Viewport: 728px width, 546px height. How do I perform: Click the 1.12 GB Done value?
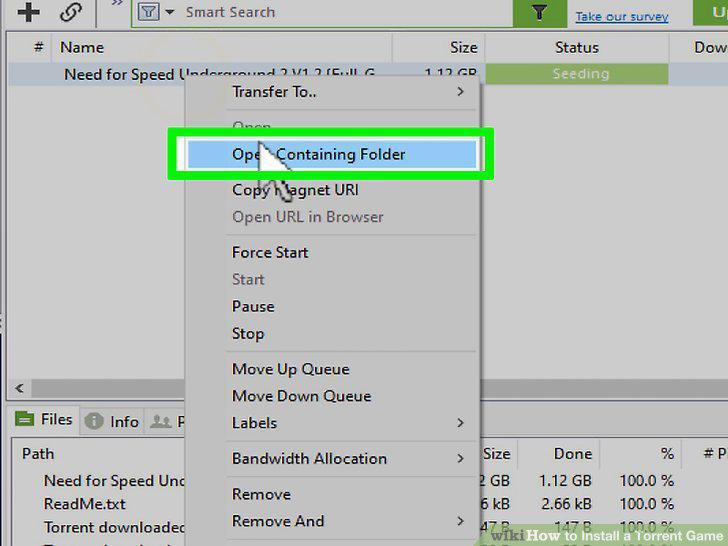tap(566, 481)
